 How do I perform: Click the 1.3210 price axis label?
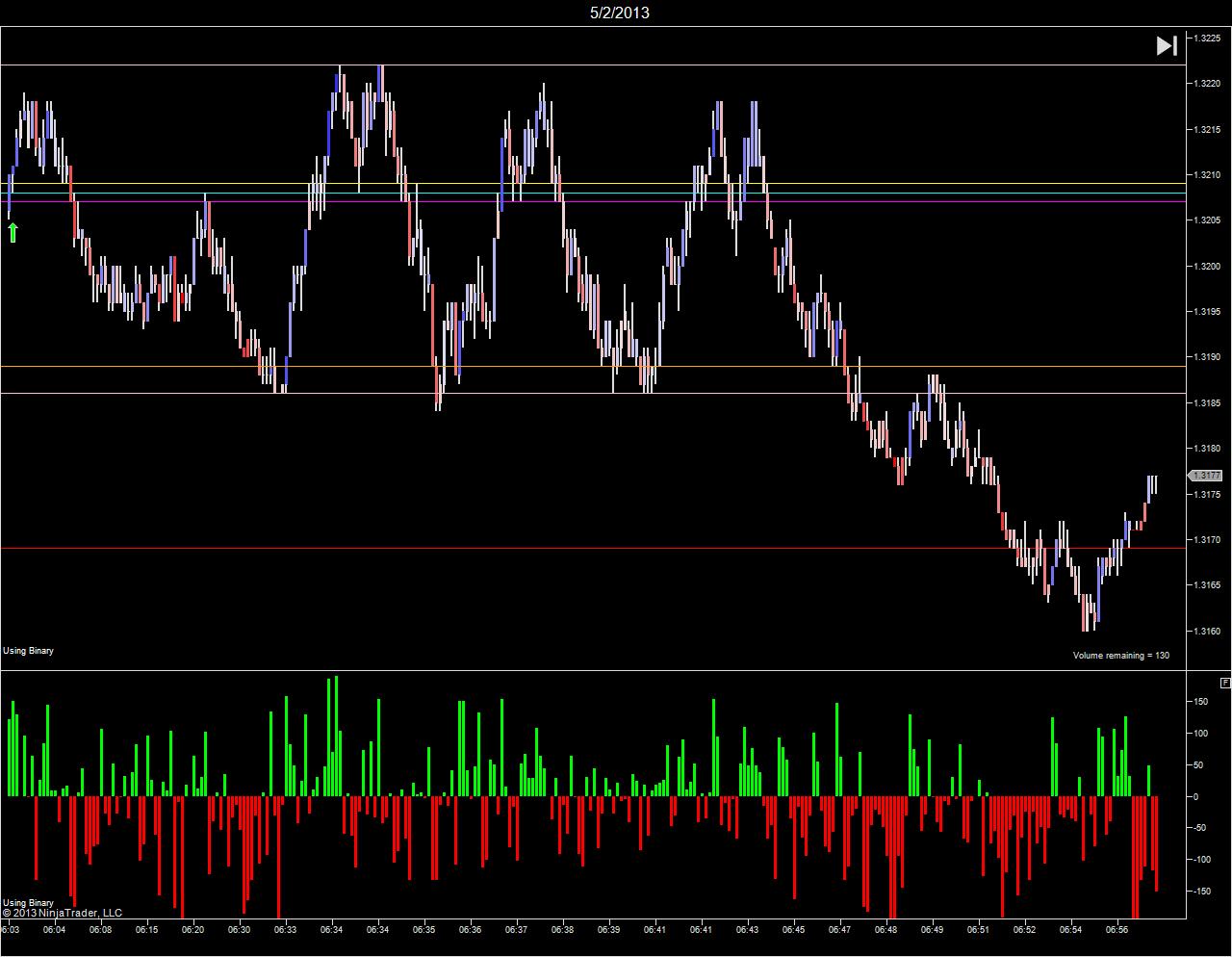point(1207,174)
